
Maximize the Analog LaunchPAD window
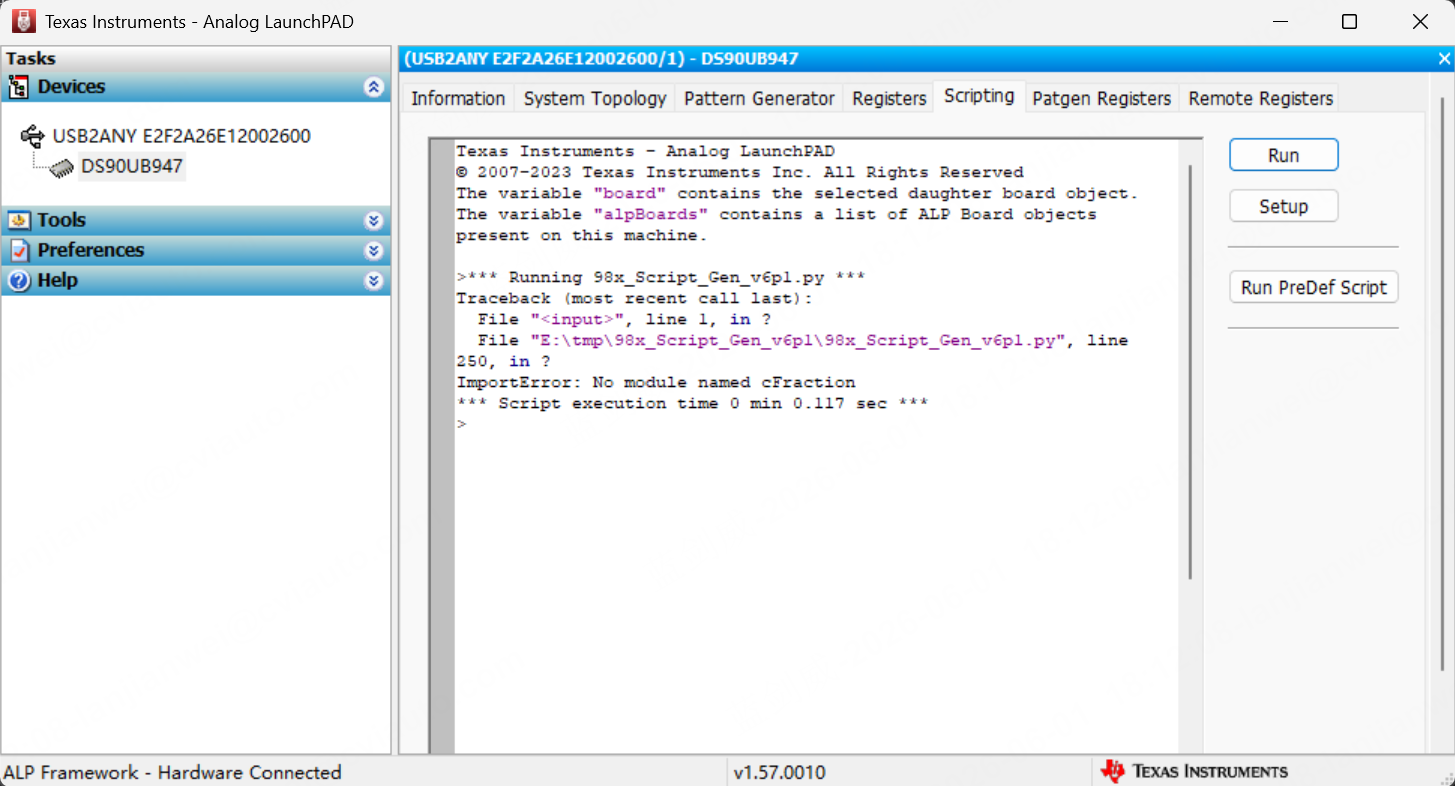[1350, 22]
